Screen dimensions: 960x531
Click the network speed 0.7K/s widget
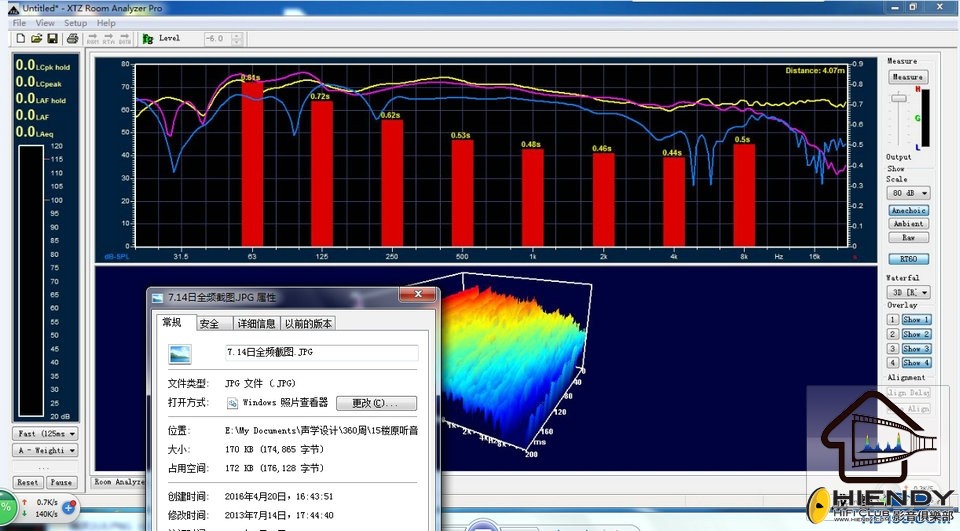40,508
